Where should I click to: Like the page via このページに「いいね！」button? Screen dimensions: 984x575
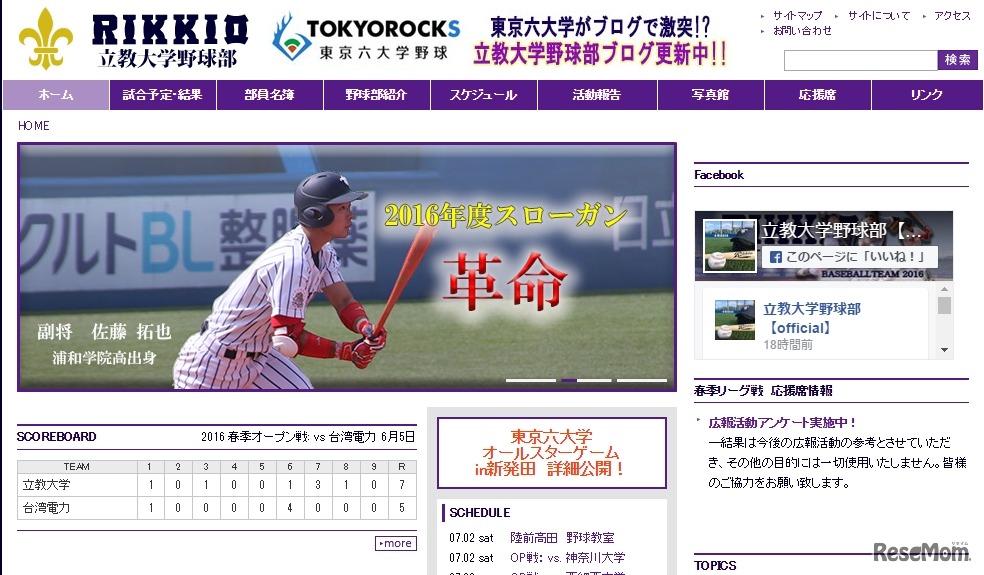(x=850, y=257)
